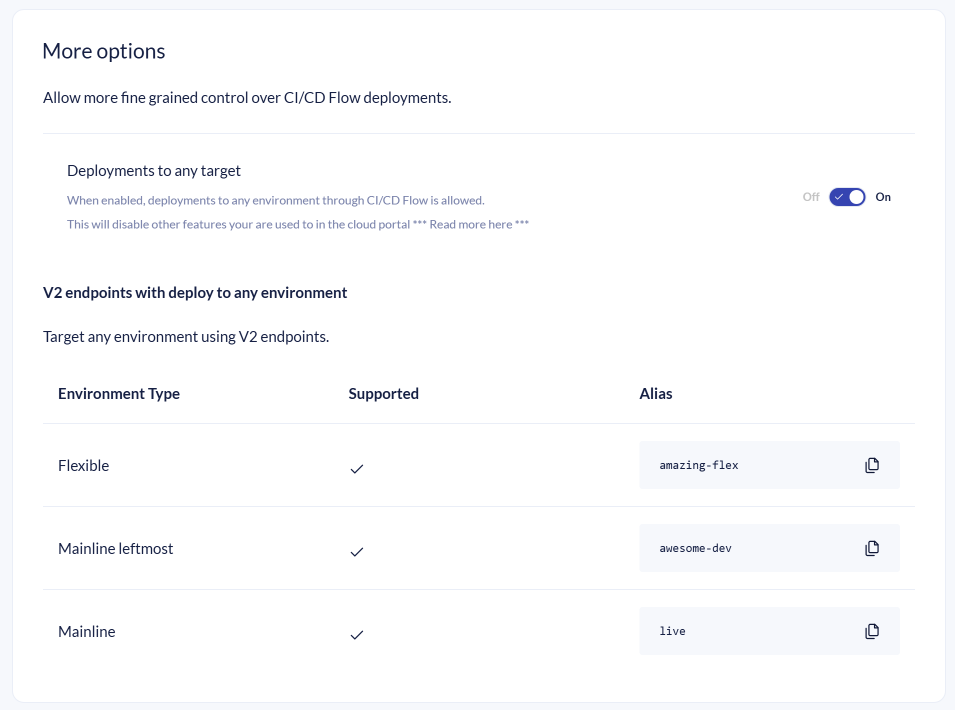Click the checkmark inside the enabled toggle
The width and height of the screenshot is (955, 710).
click(839, 197)
